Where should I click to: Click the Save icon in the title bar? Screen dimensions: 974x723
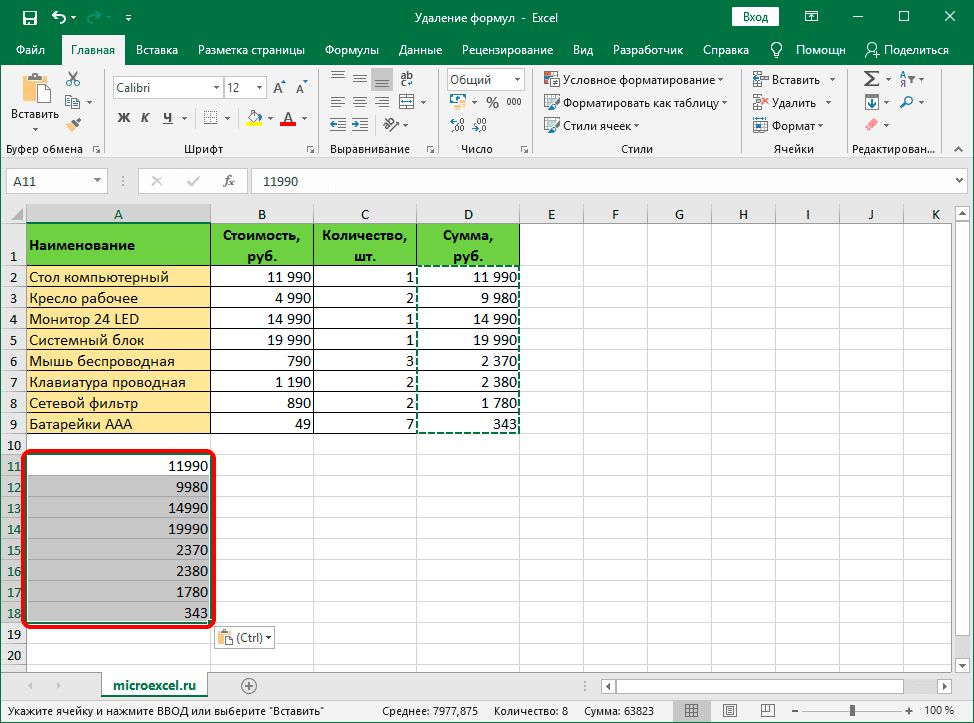tap(29, 17)
